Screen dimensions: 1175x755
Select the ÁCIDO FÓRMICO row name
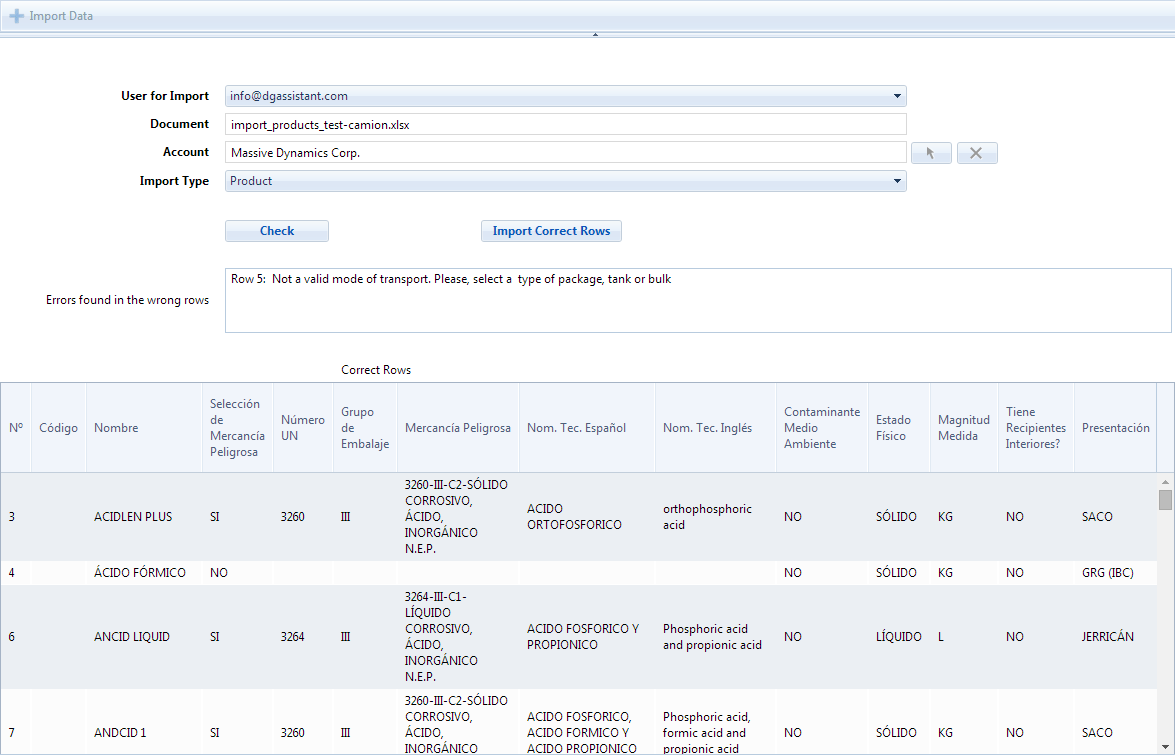139,573
